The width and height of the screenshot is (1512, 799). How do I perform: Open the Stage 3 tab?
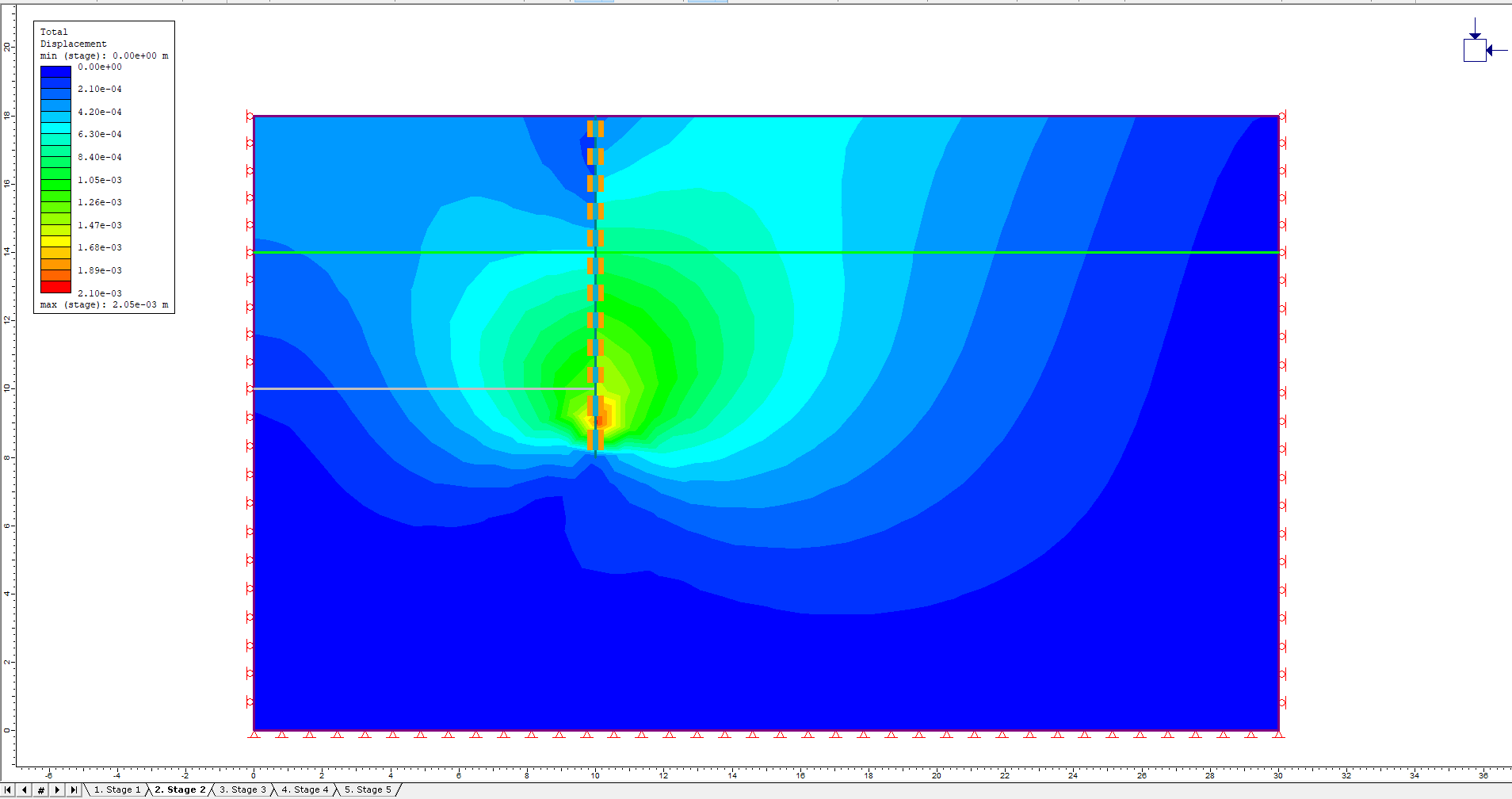pos(242,789)
